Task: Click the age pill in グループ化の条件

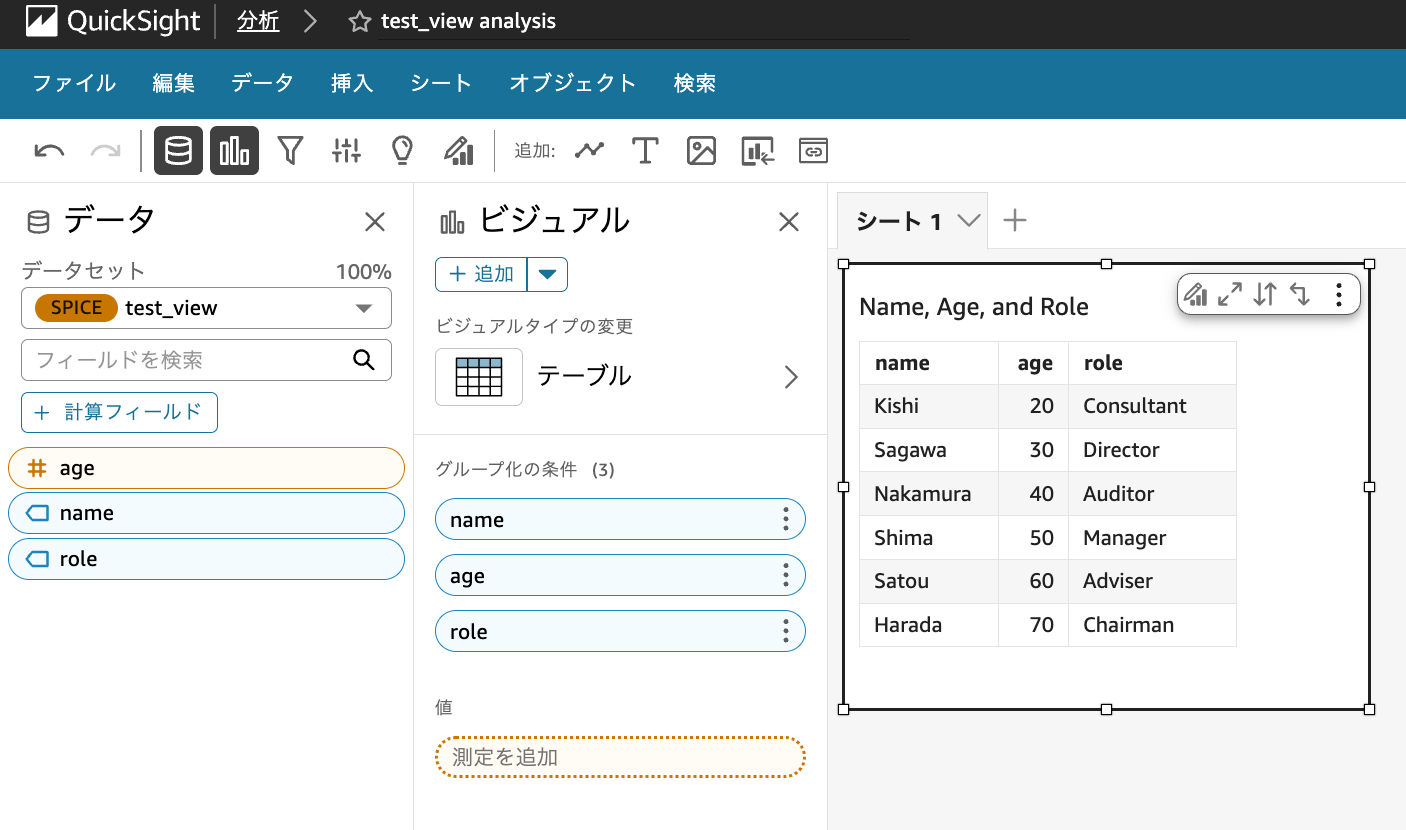Action: pos(620,575)
